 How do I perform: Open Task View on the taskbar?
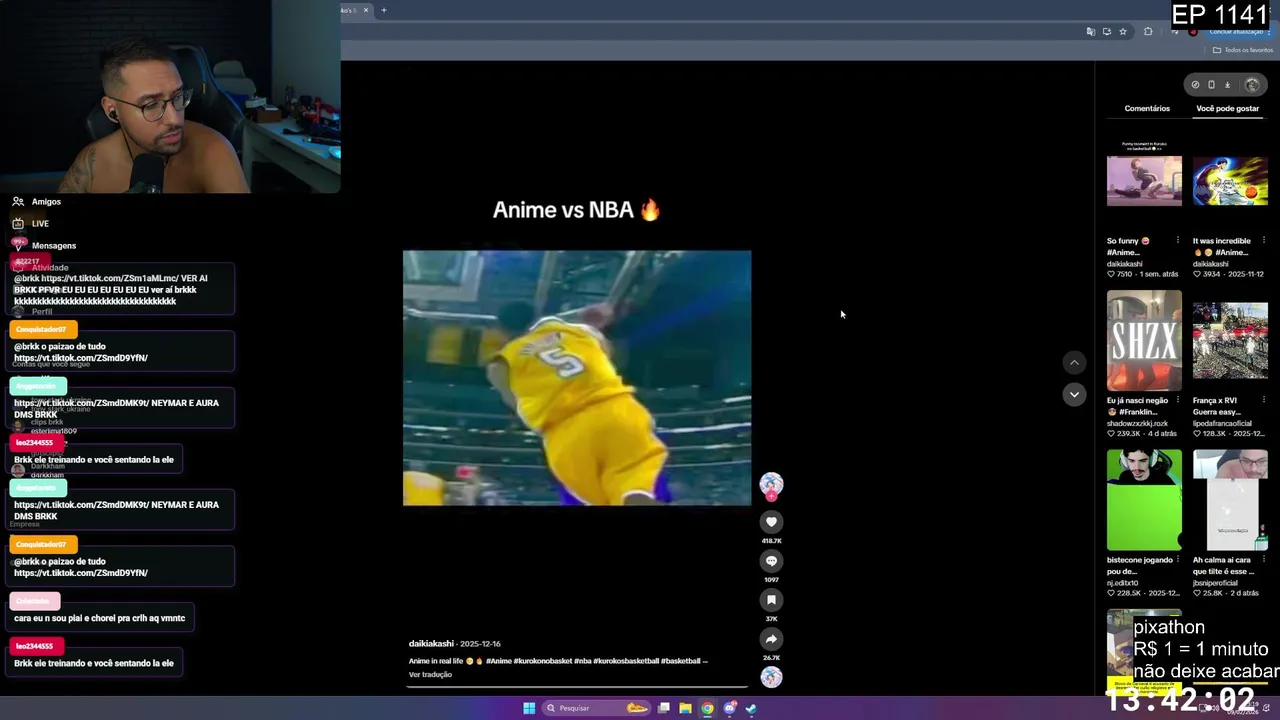[x=663, y=708]
